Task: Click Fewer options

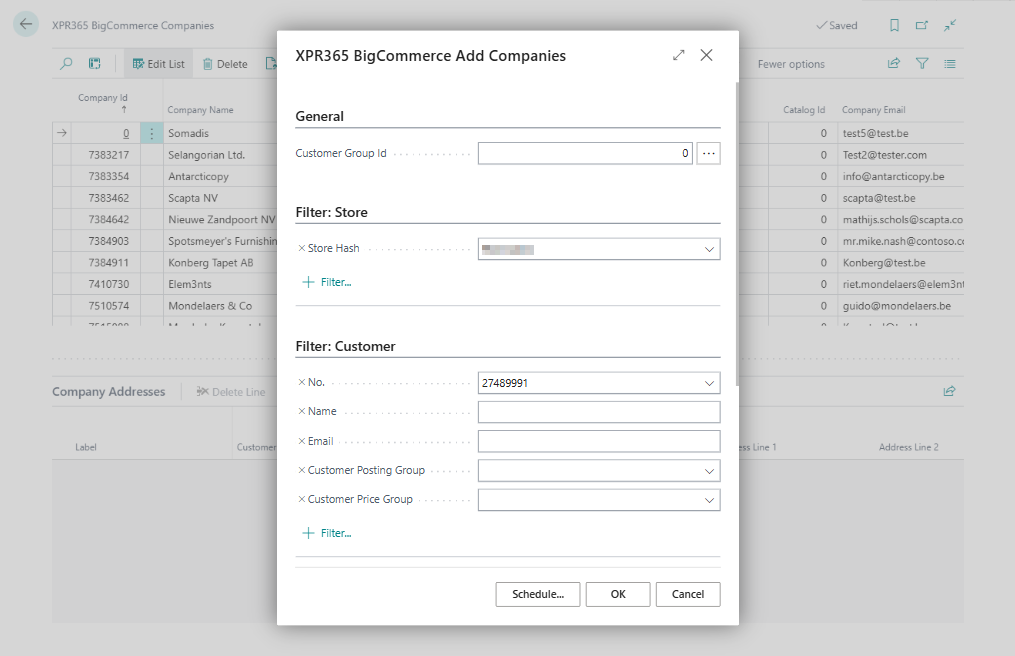Action: (791, 64)
